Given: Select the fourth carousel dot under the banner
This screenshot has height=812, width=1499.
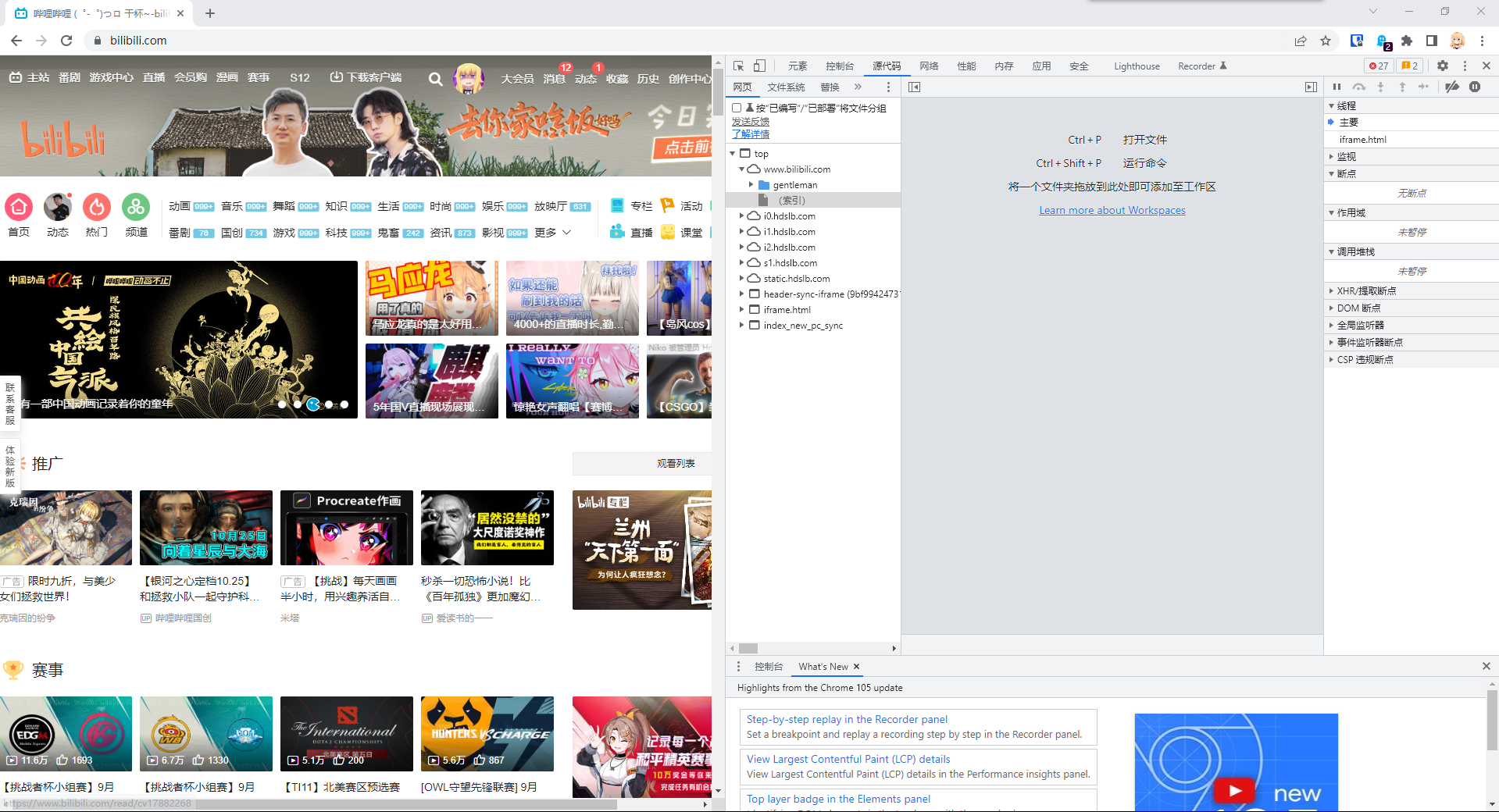Looking at the screenshot, I should [x=328, y=404].
